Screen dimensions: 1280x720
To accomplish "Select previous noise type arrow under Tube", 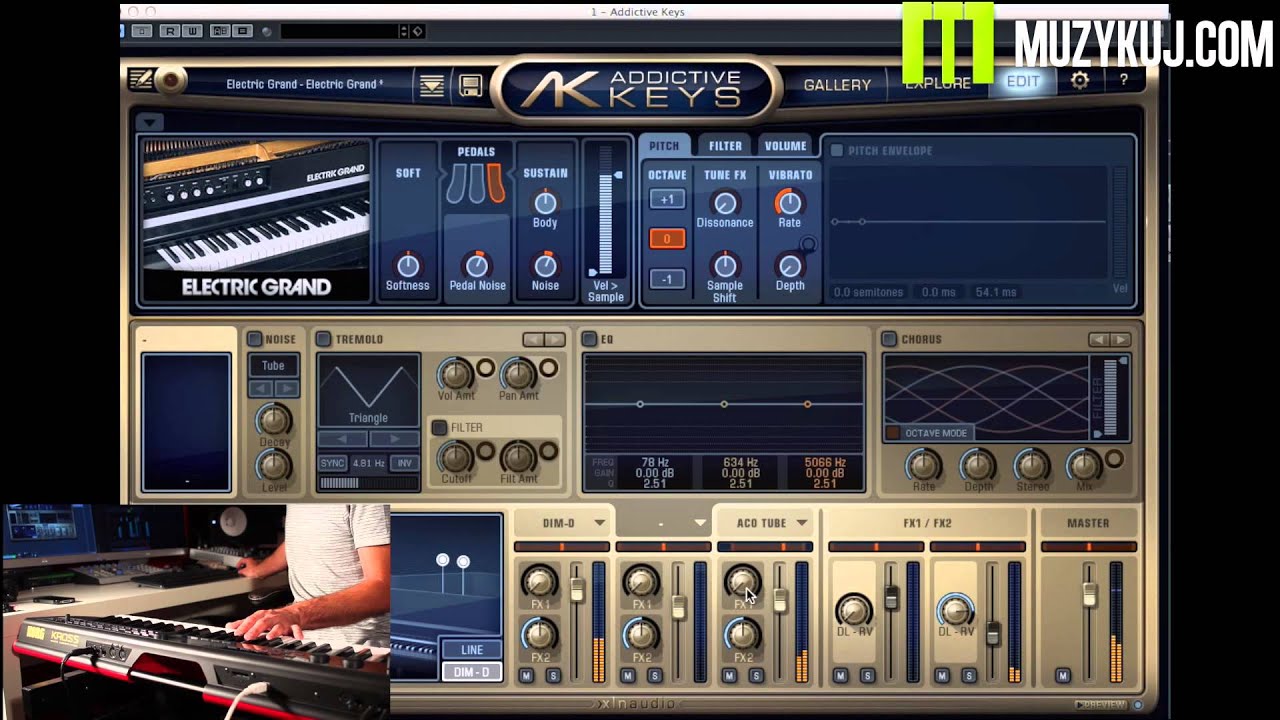I will pyautogui.click(x=261, y=388).
